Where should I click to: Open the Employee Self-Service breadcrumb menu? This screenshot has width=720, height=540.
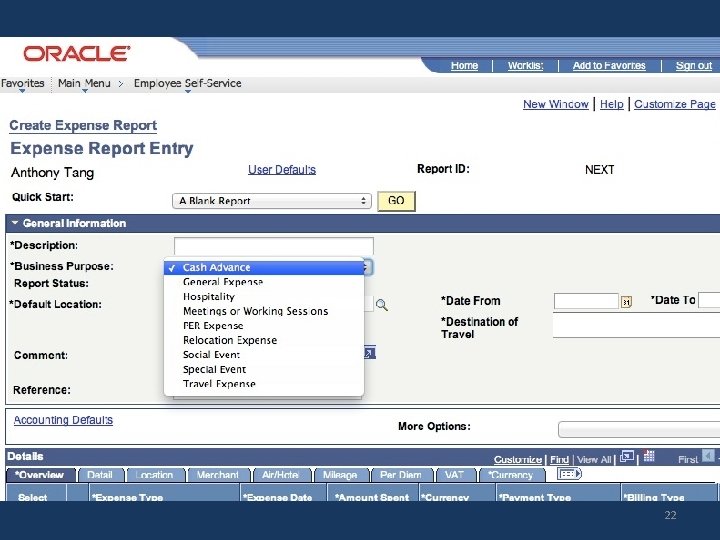click(x=187, y=84)
